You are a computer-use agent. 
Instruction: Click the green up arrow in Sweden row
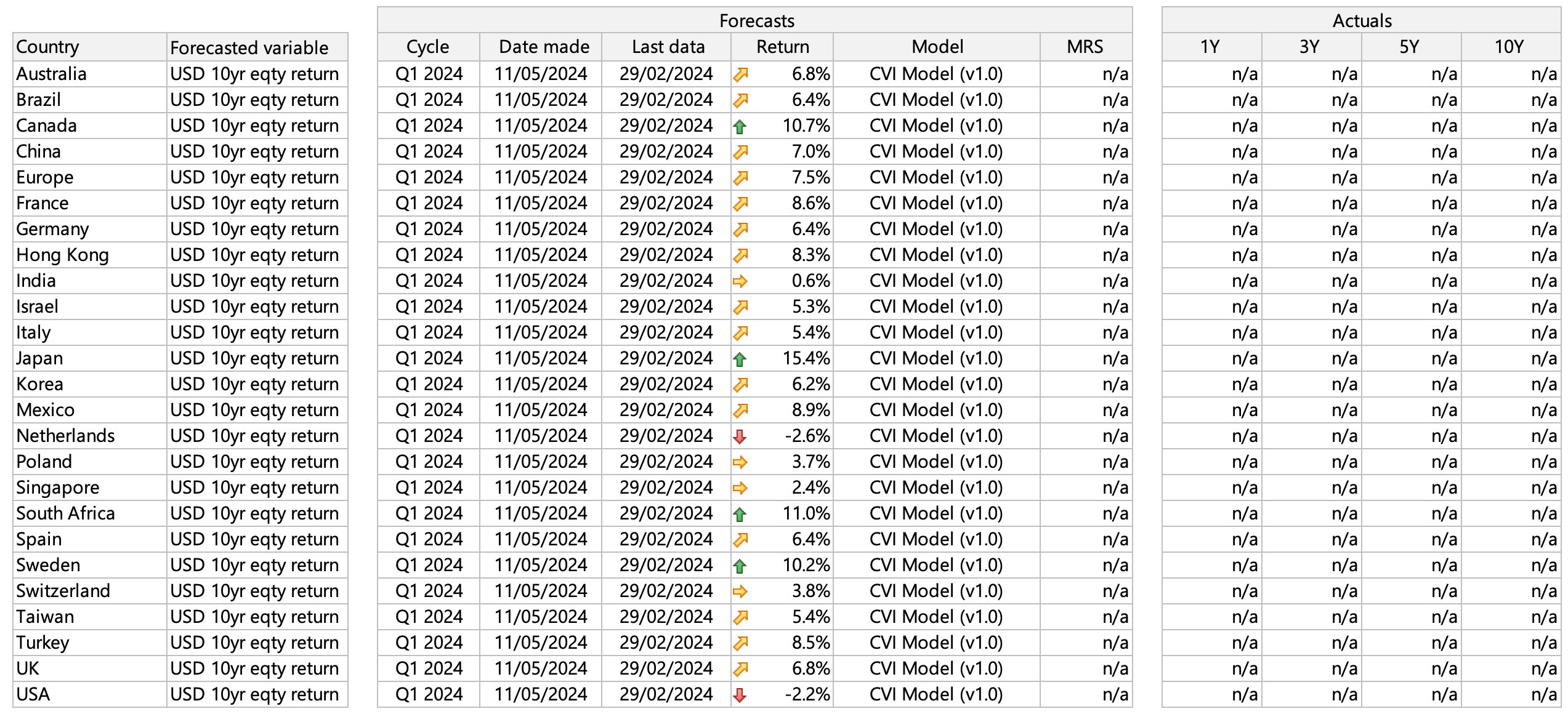[740, 566]
